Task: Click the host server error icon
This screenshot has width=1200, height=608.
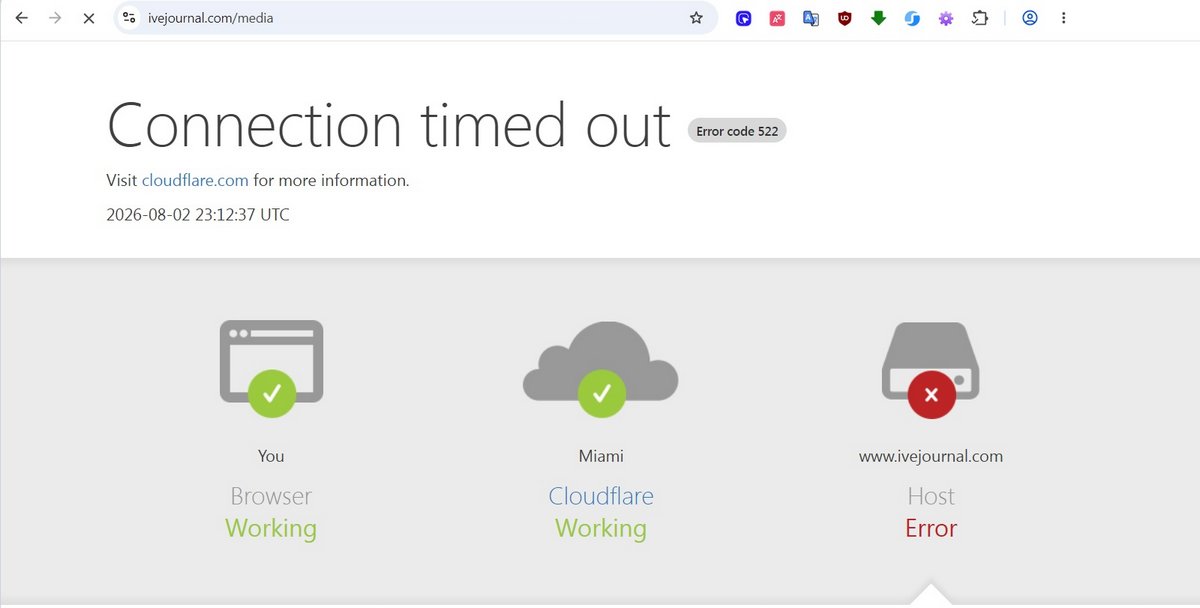Action: [931, 368]
